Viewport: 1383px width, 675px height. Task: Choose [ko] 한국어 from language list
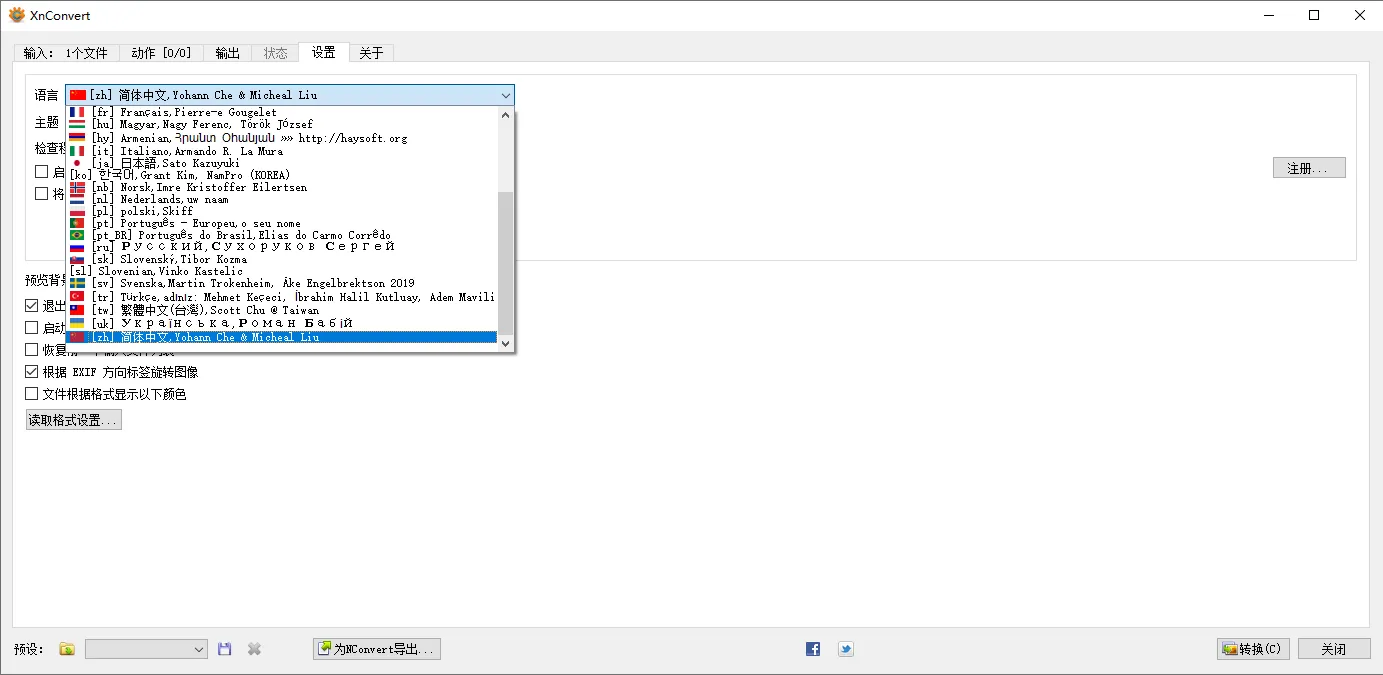click(282, 175)
